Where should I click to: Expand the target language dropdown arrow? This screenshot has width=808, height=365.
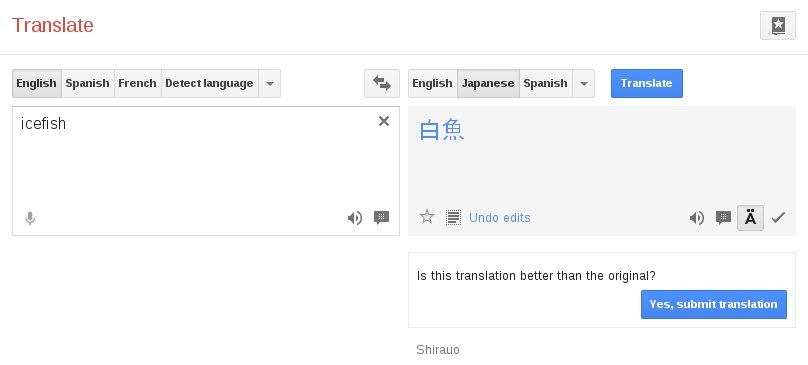tap(583, 84)
